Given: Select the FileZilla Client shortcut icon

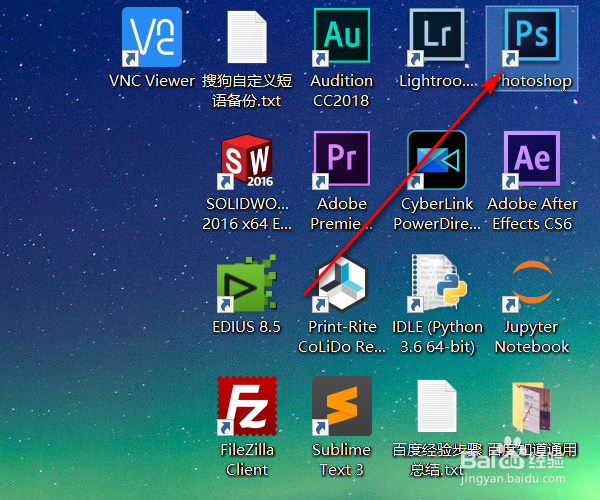Looking at the screenshot, I should (247, 406).
